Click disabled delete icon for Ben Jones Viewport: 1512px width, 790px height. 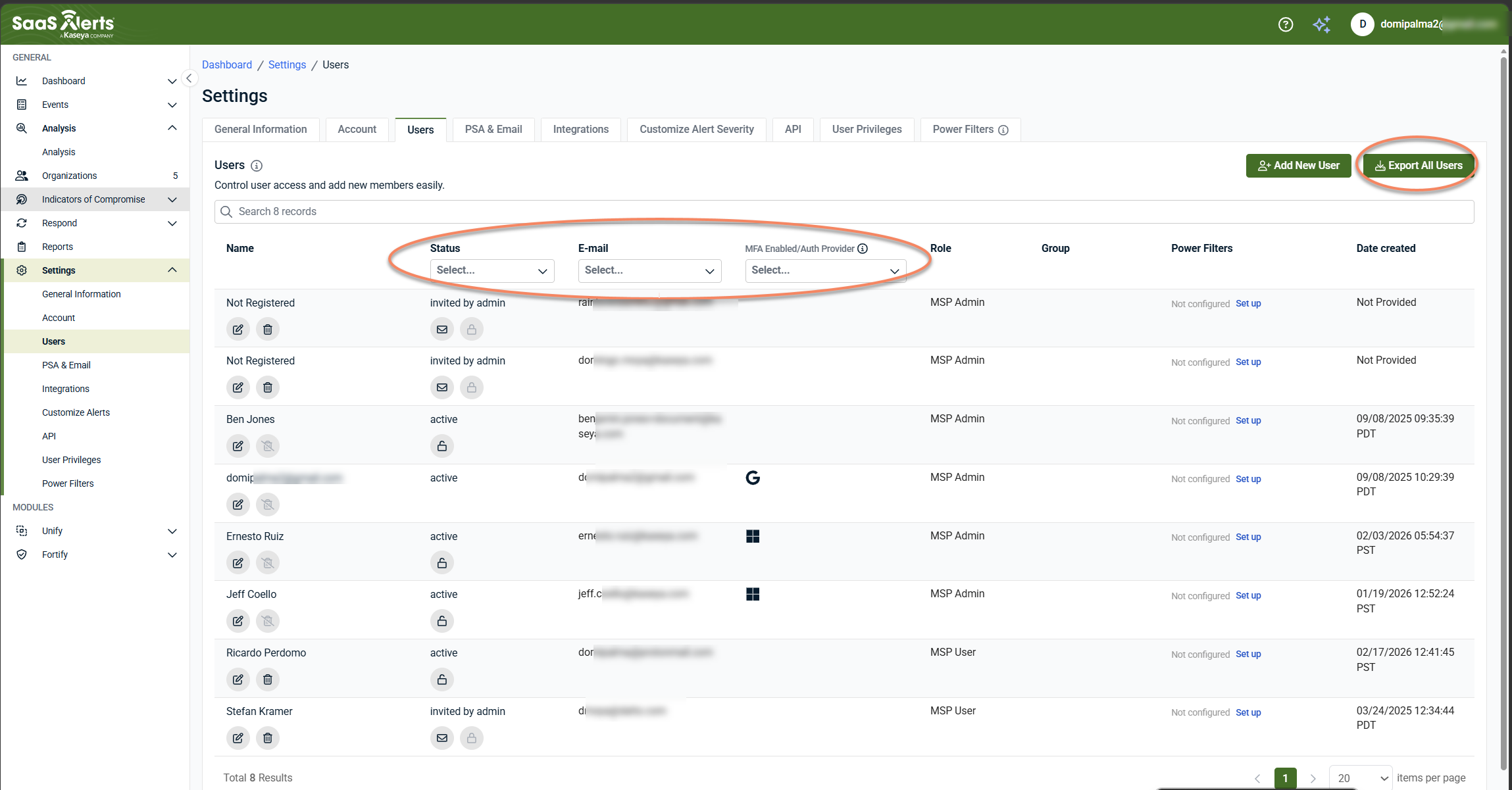coord(268,446)
